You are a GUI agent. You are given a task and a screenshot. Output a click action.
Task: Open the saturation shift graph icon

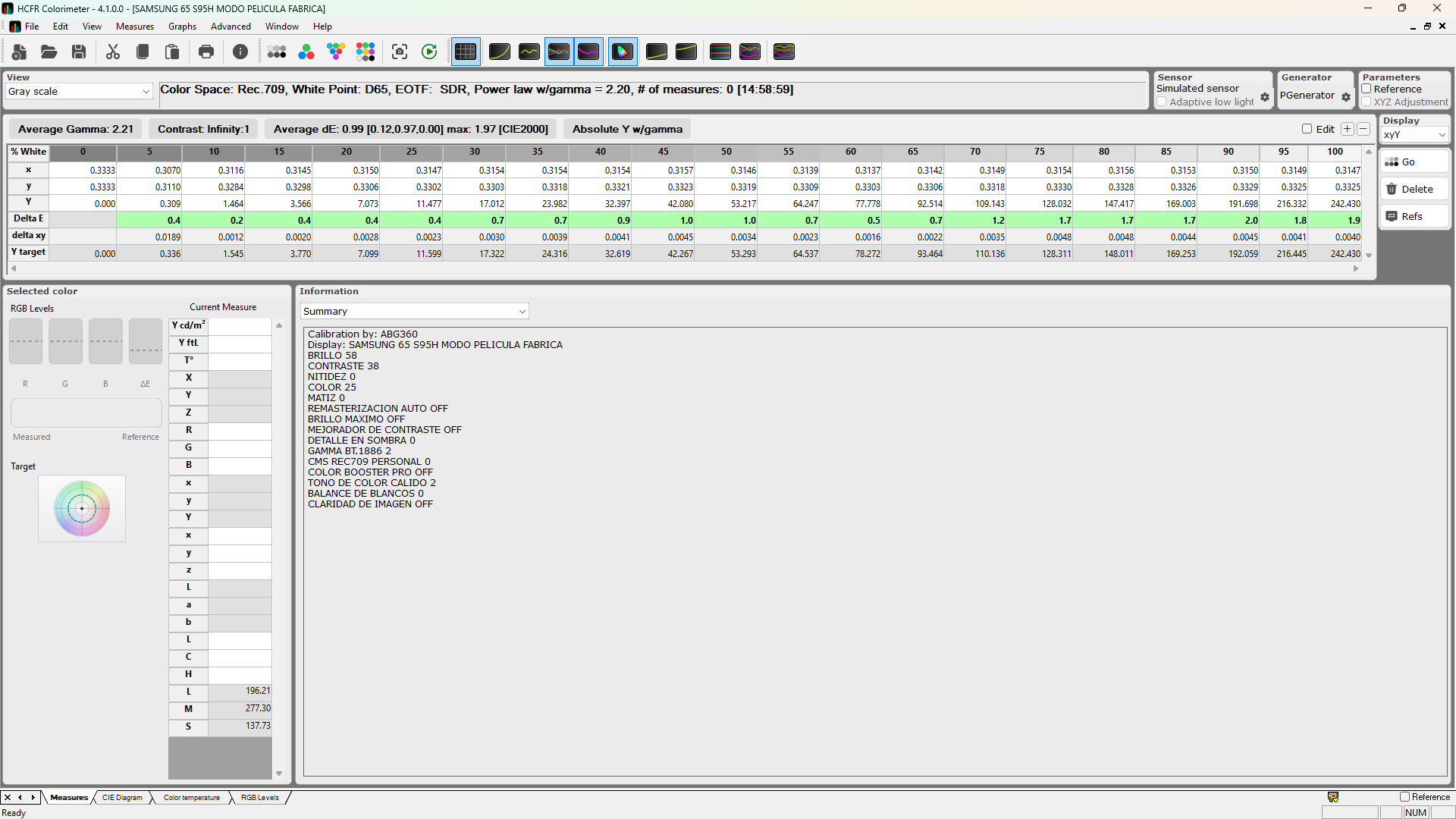pos(750,52)
